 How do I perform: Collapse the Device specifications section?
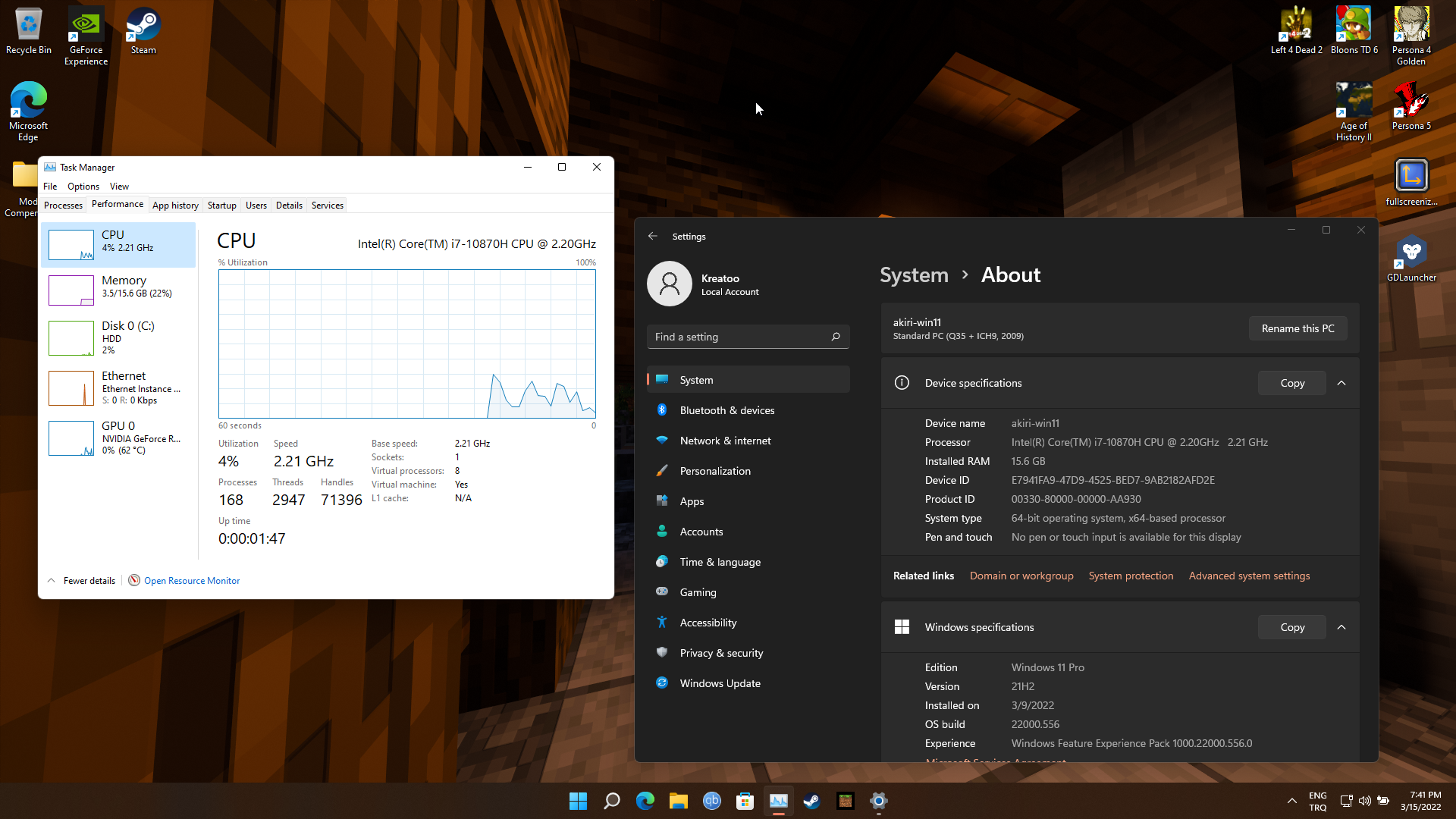coord(1341,383)
